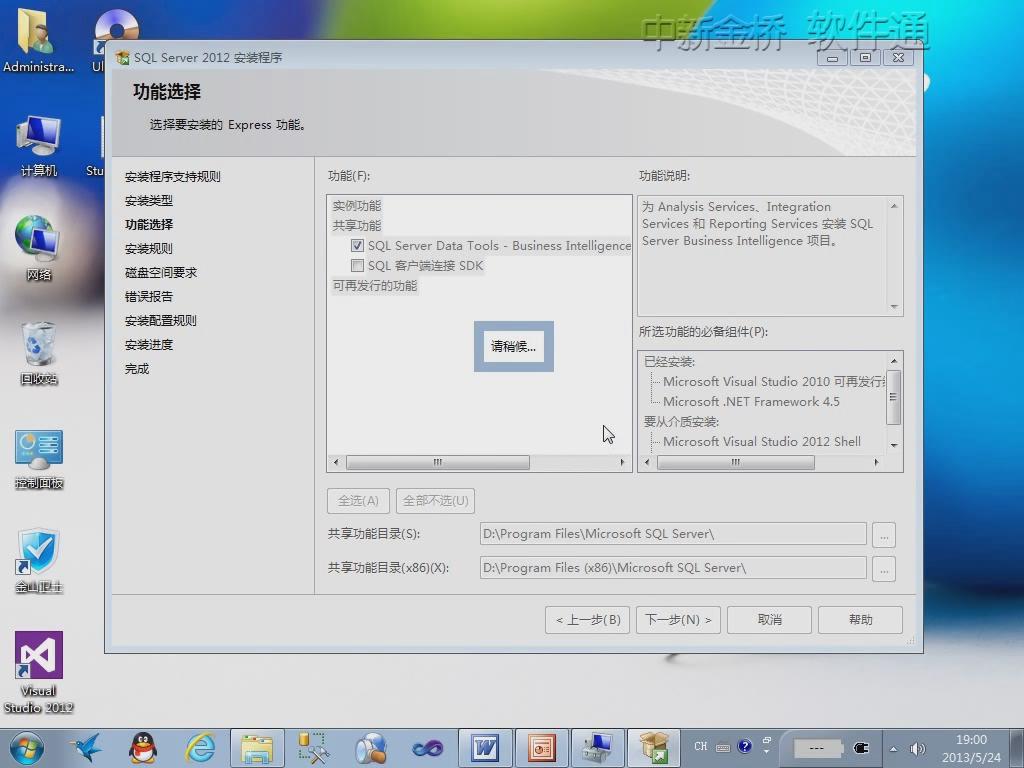This screenshot has height=768, width=1024.
Task: Open the Windows Start menu
Action: 26,748
